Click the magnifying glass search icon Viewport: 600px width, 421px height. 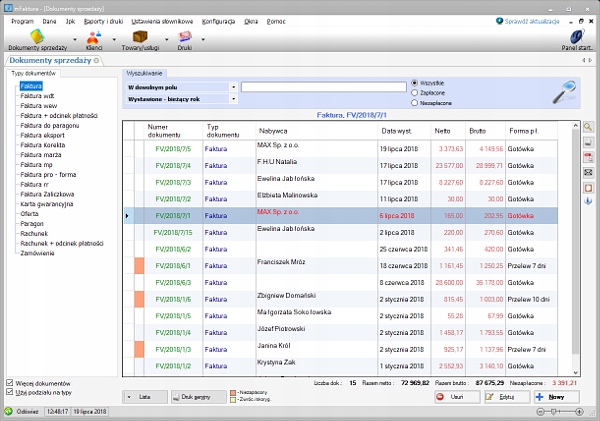pos(567,91)
